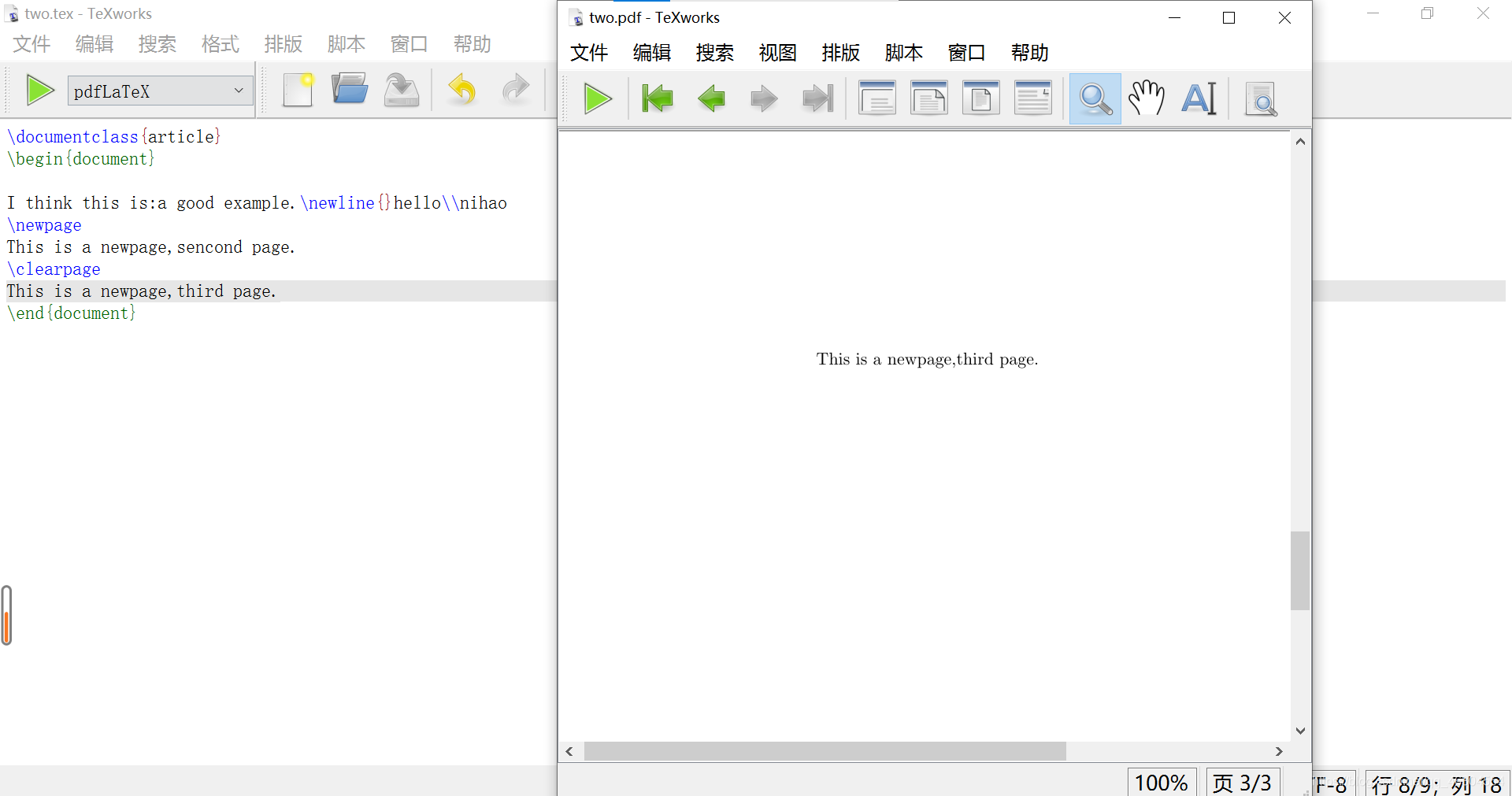The height and width of the screenshot is (796, 1512).
Task: Click the horizontal scrollbar thumb in PDF viewer
Action: pos(825,751)
